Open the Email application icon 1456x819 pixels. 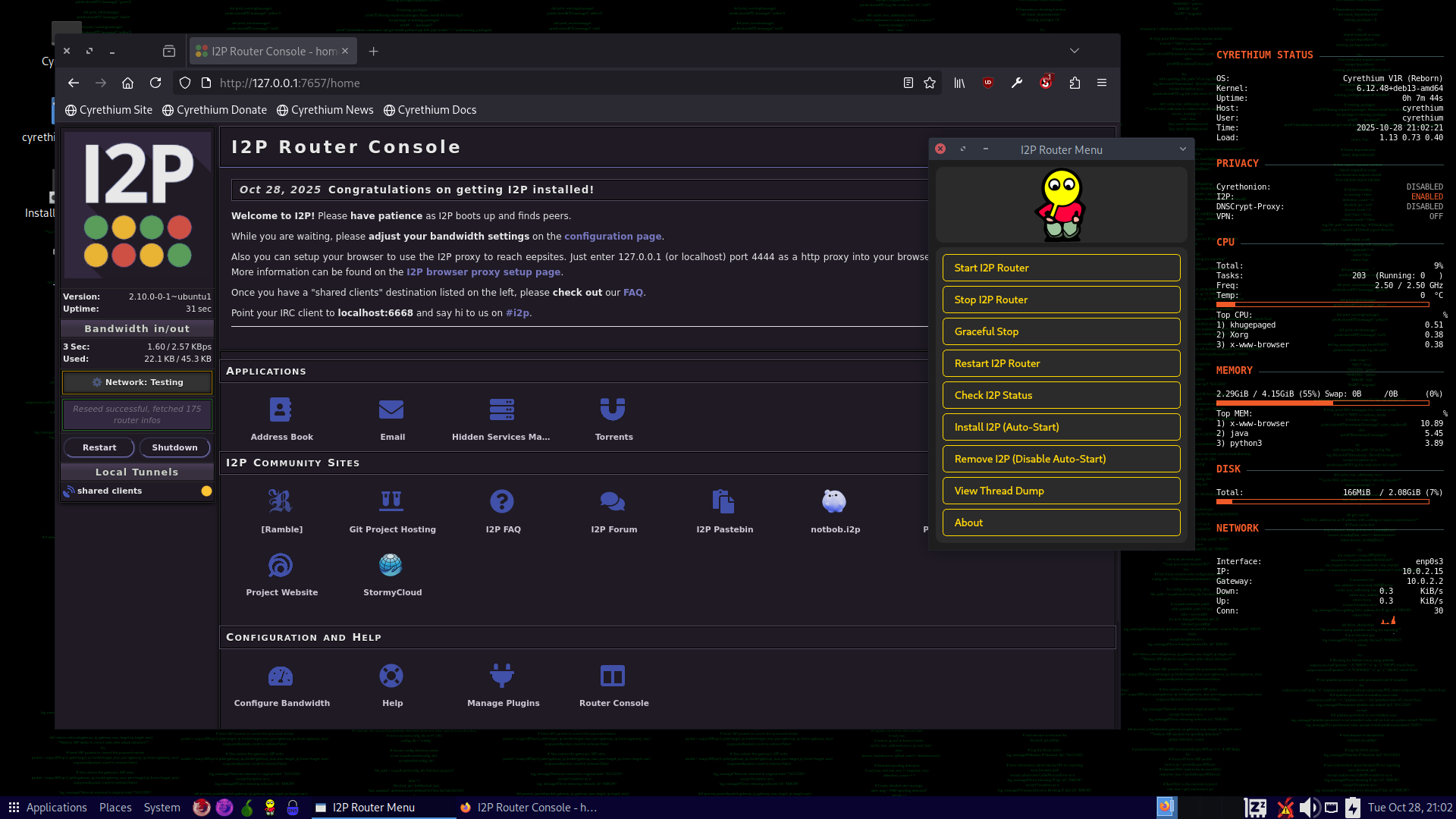(x=391, y=410)
